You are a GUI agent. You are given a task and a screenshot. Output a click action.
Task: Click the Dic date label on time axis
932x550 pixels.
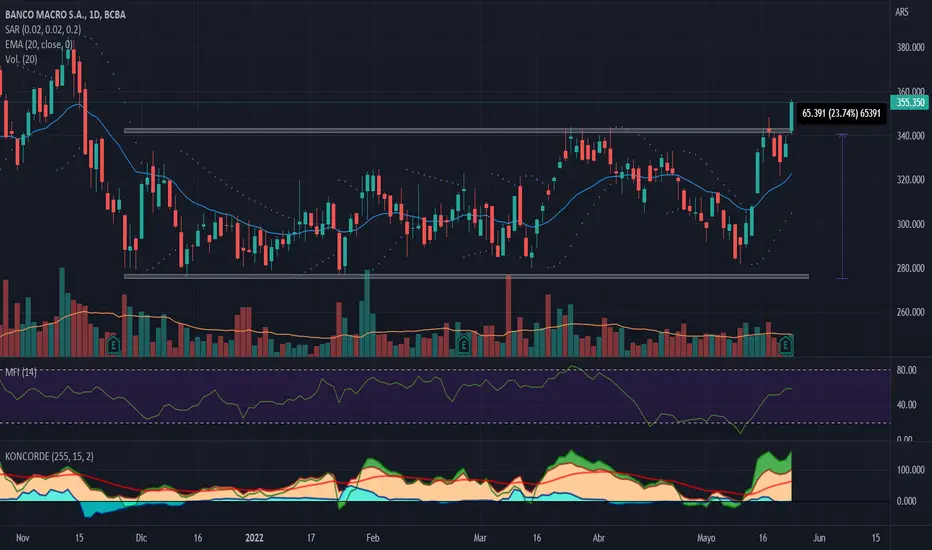coord(141,538)
